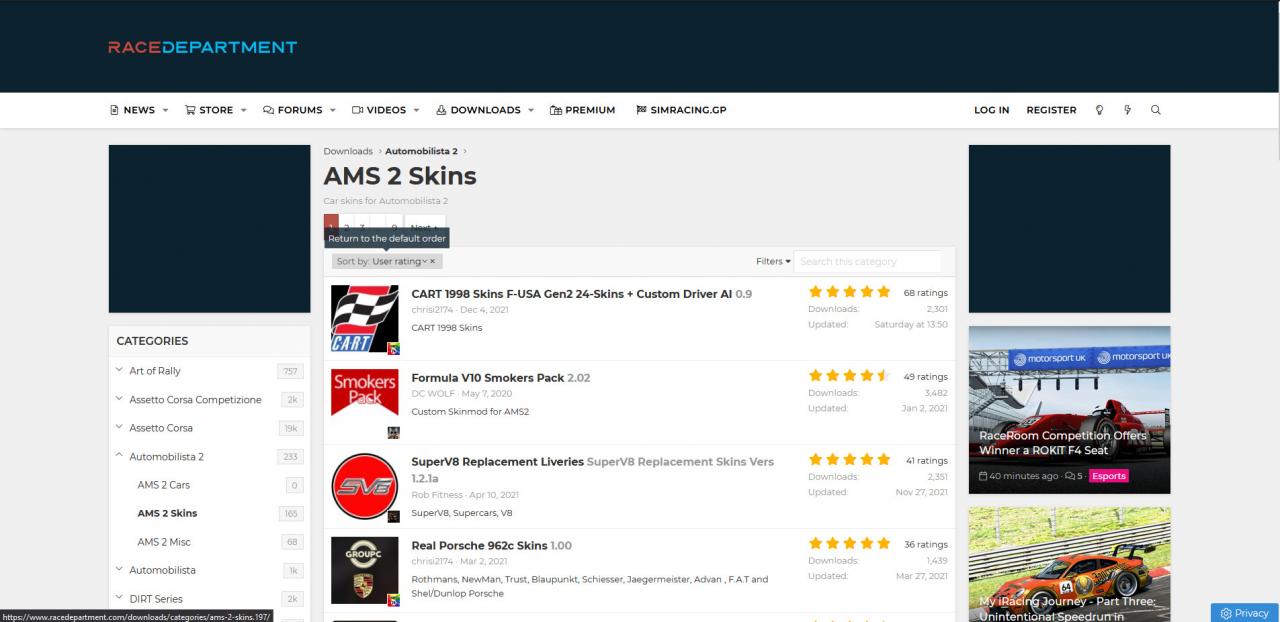The width and height of the screenshot is (1280, 622).
Task: Open the Filters dropdown
Action: pyautogui.click(x=773, y=261)
